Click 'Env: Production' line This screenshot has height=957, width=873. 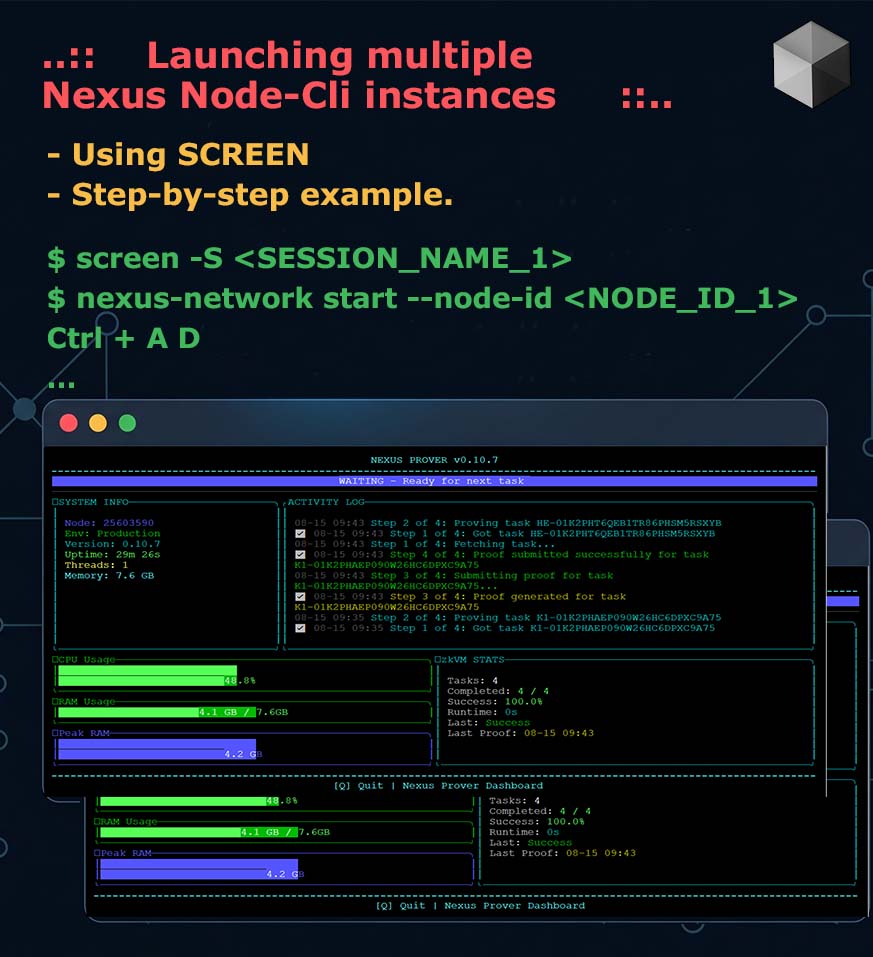(x=112, y=533)
